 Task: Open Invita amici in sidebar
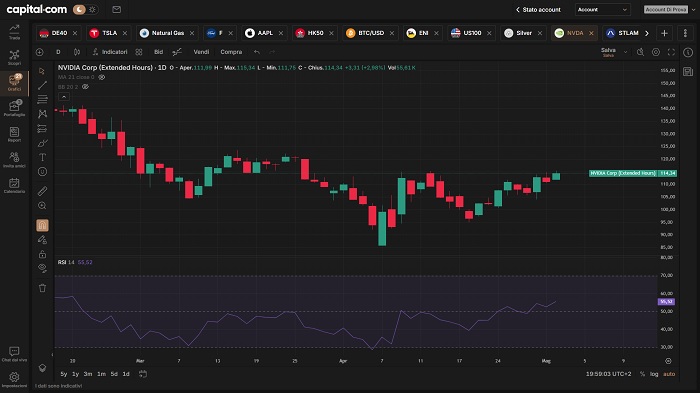click(x=14, y=160)
